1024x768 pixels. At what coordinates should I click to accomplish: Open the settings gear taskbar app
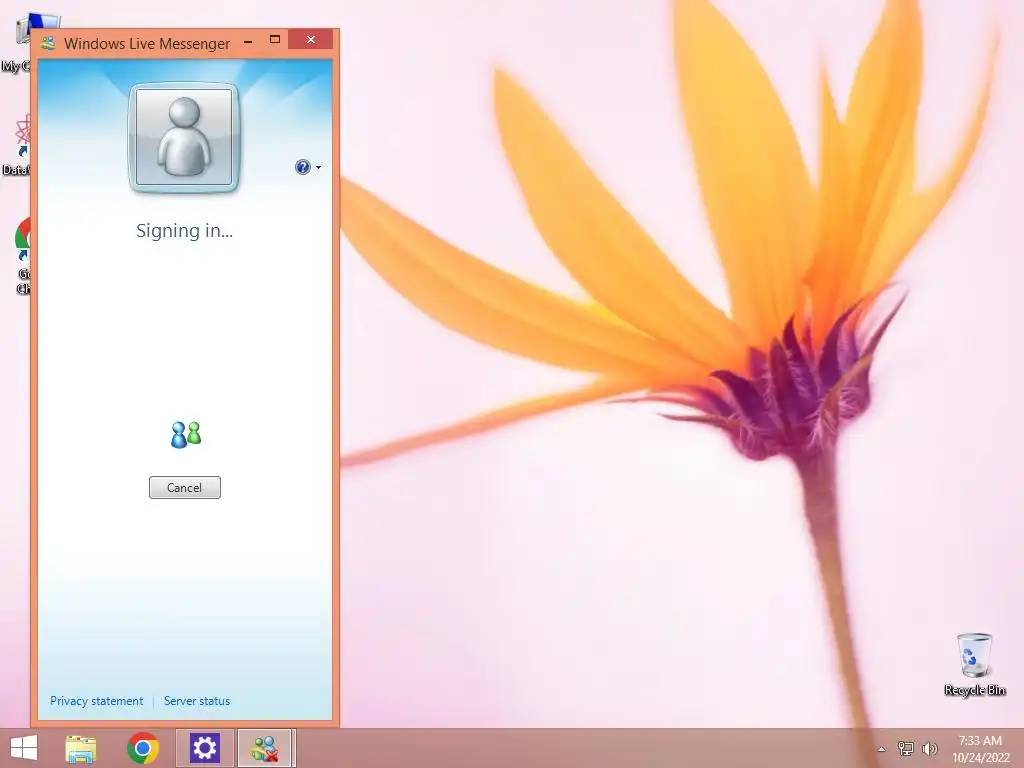tap(204, 748)
